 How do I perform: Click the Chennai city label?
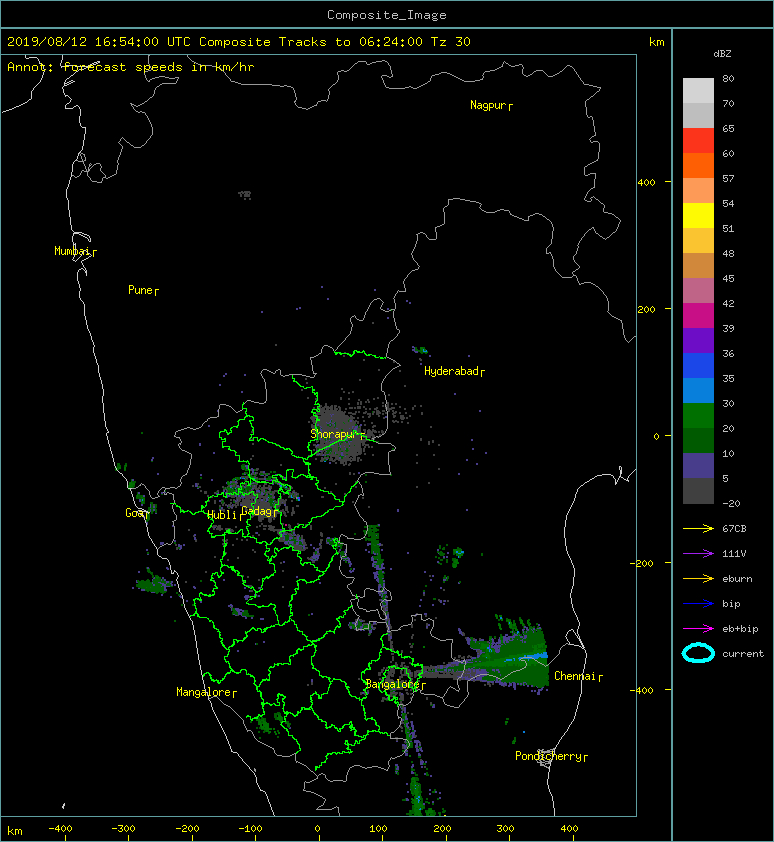point(575,676)
